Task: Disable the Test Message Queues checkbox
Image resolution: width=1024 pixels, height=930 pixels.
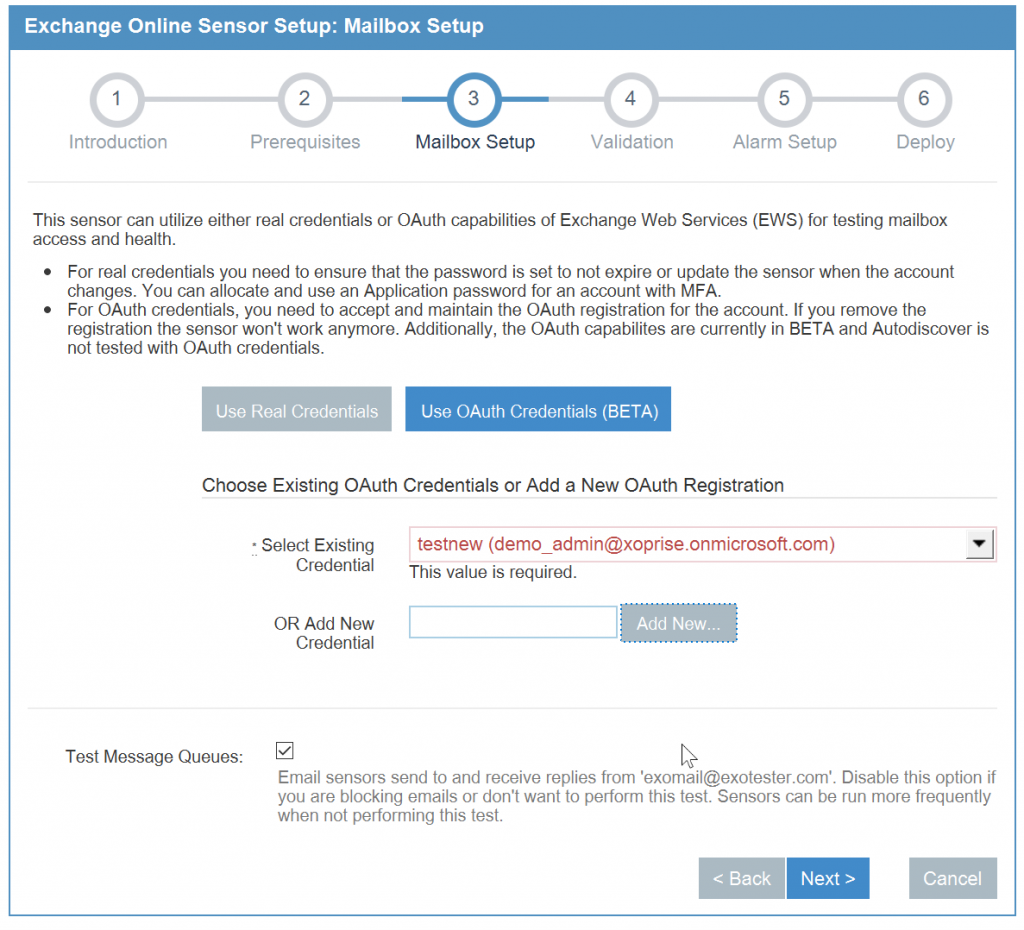Action: pyautogui.click(x=284, y=750)
